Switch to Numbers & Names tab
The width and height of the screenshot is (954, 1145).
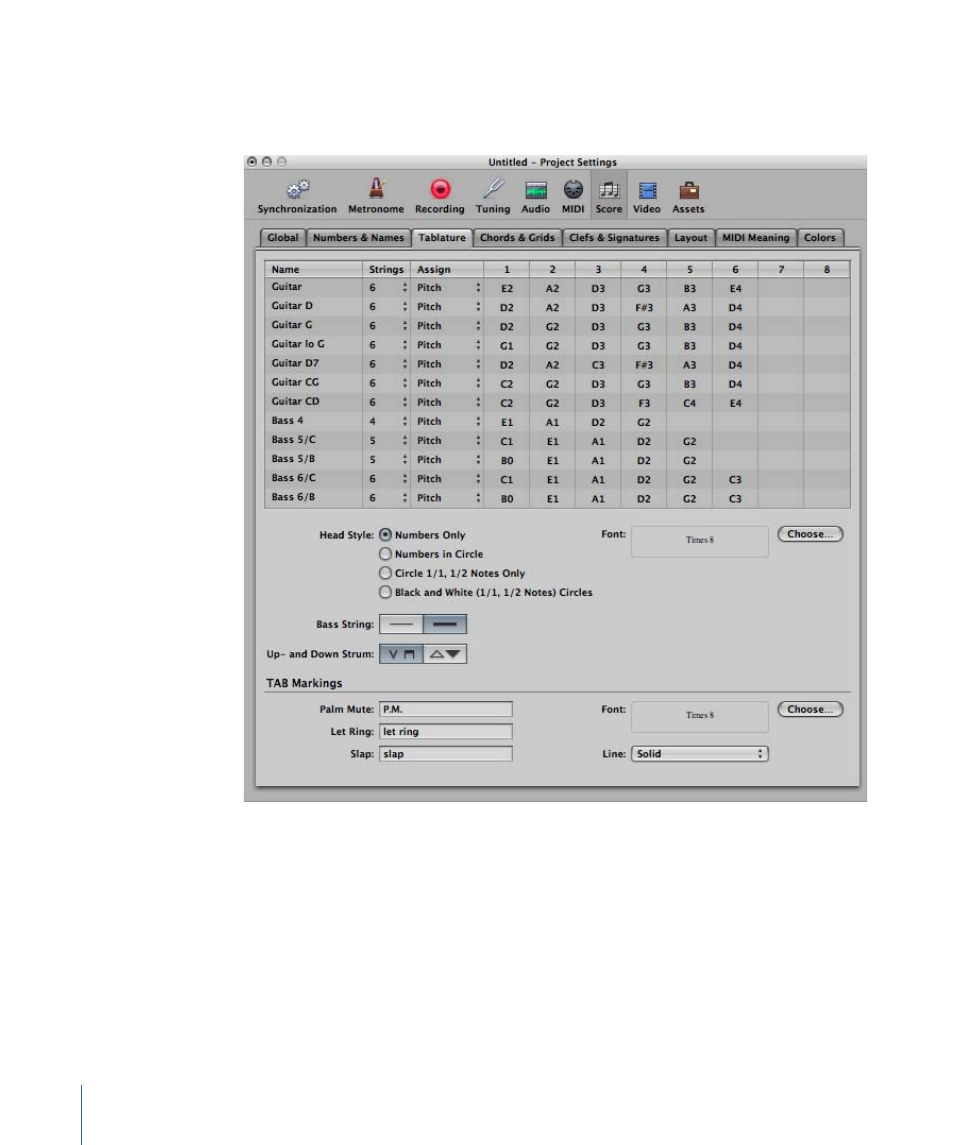click(x=358, y=238)
